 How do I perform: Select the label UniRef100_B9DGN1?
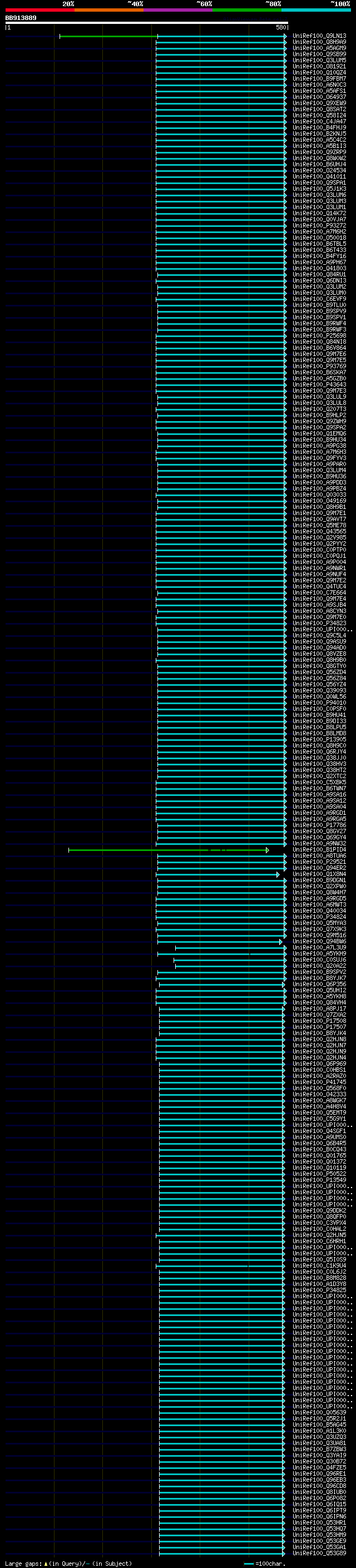click(x=319, y=880)
